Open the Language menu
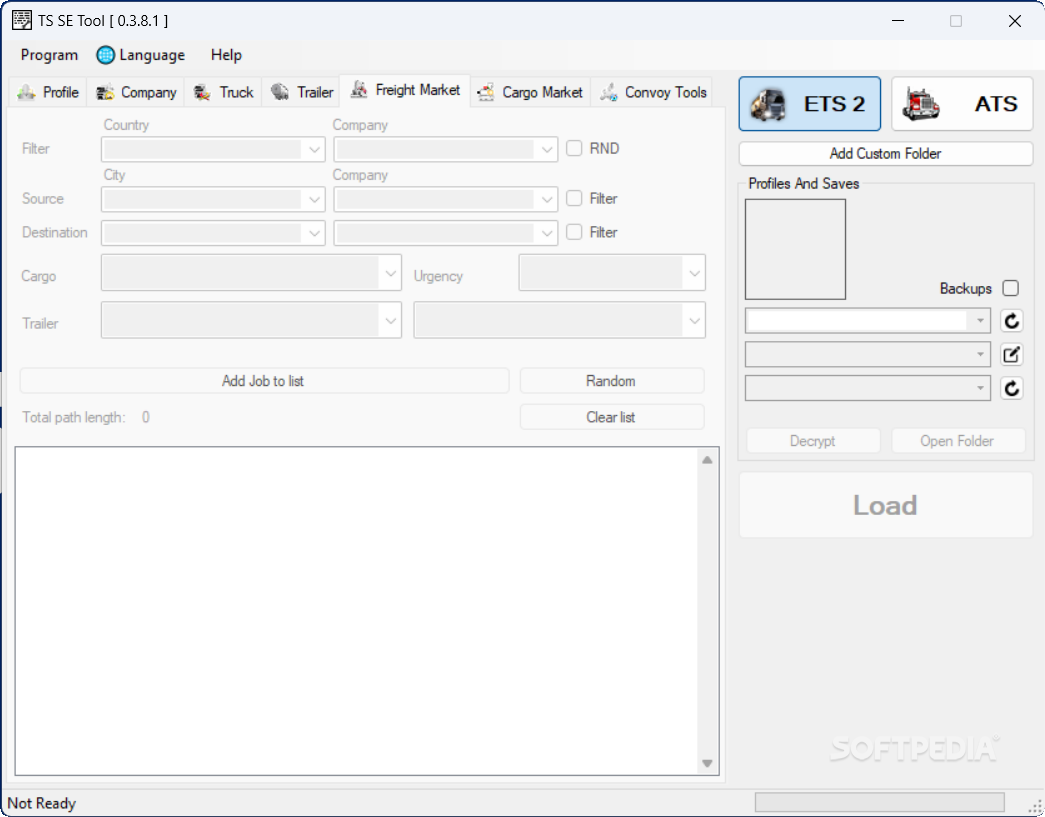1045x817 pixels. 141,55
